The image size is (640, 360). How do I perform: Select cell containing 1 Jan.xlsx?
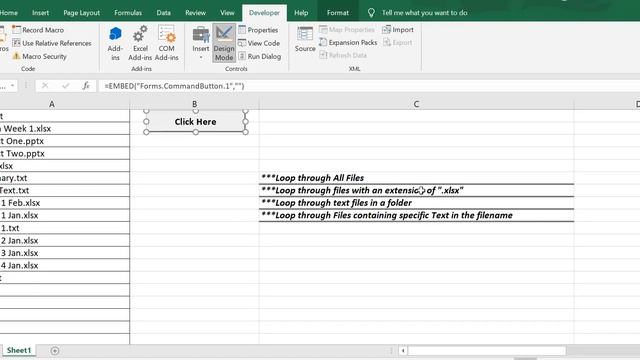(x=65, y=216)
